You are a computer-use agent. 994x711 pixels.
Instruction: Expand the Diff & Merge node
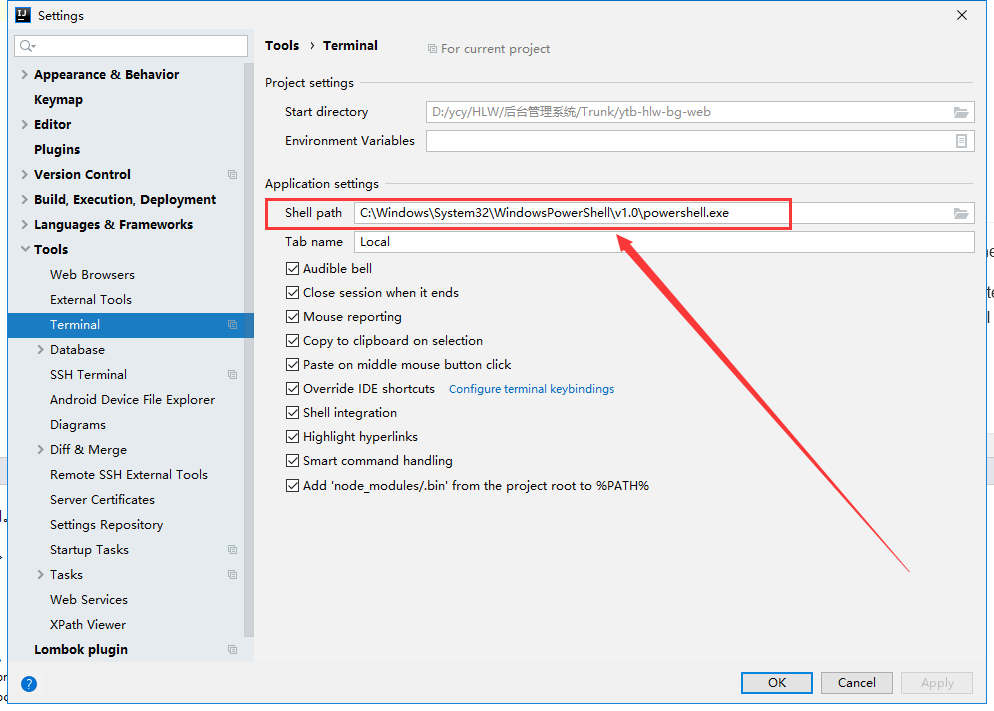coord(40,449)
